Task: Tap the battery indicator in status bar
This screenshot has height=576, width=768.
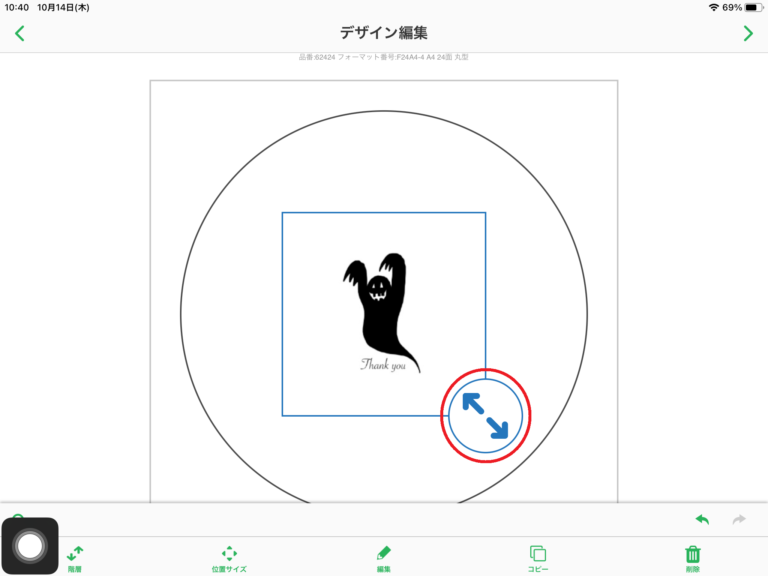Action: [x=754, y=7]
